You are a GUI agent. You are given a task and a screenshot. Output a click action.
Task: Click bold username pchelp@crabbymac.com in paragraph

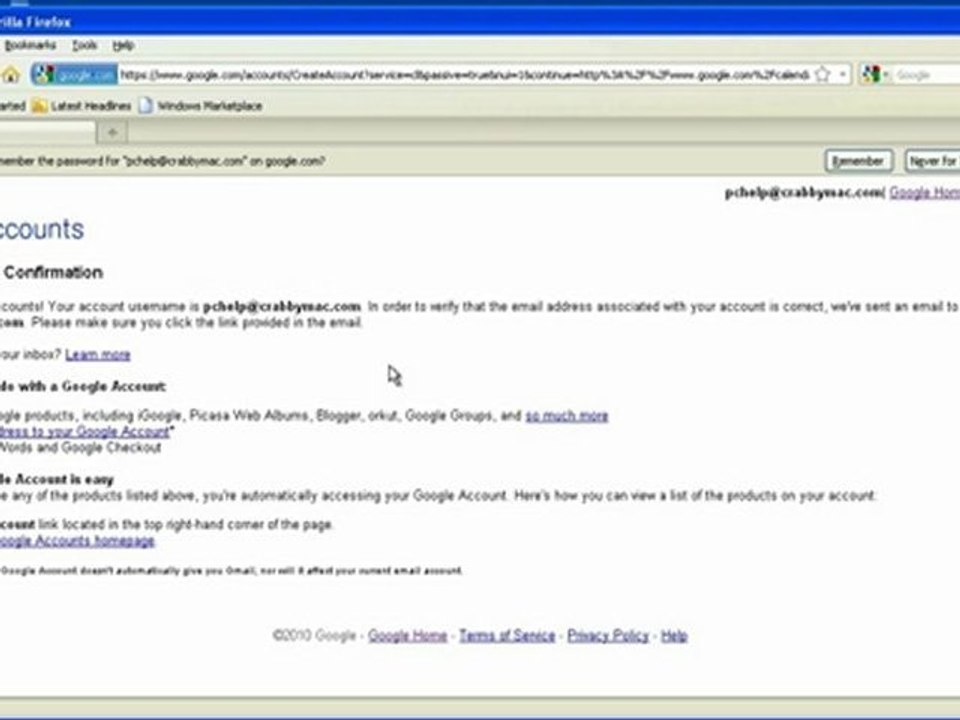[x=282, y=306]
